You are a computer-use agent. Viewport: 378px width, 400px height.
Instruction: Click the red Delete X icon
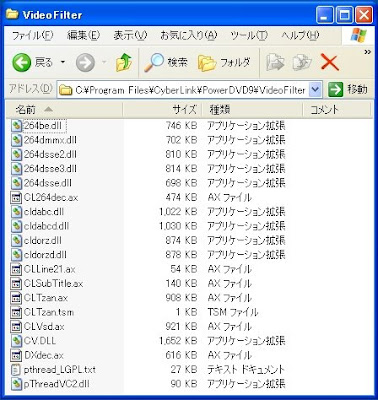click(330, 62)
